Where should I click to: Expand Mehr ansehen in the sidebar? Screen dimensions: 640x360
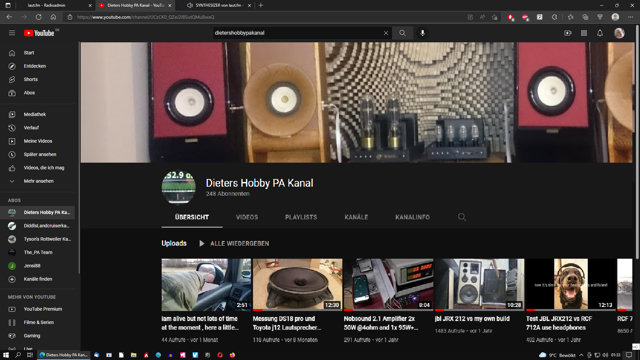[x=38, y=181]
